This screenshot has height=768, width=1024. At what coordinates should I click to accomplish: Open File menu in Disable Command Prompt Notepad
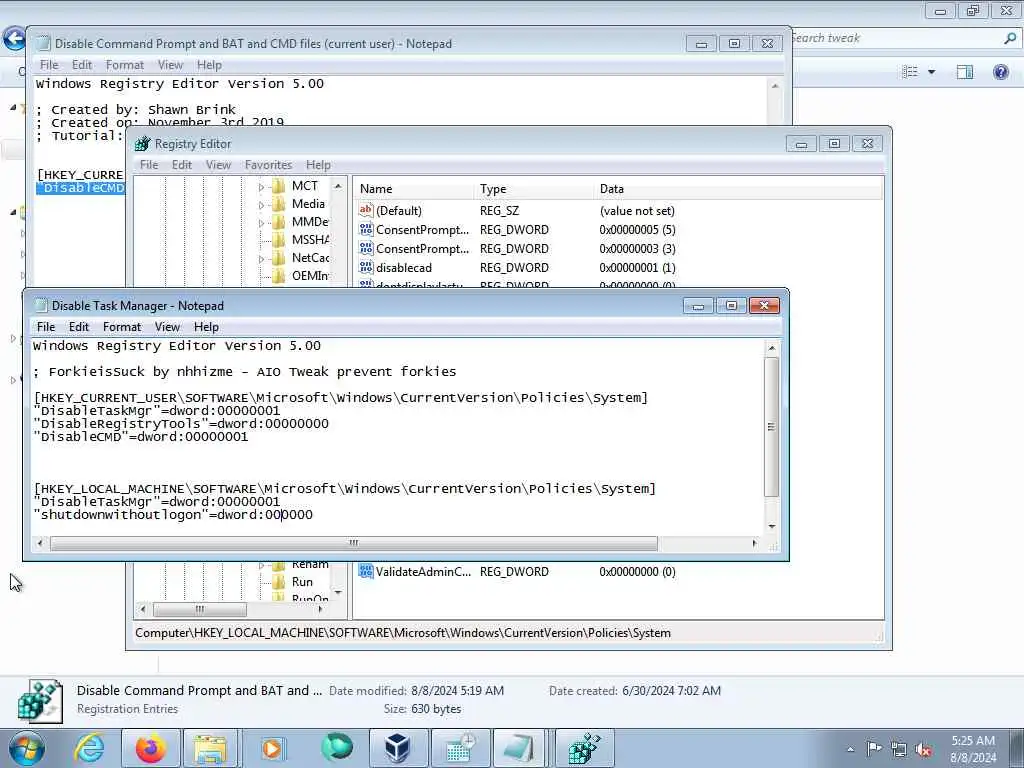coord(49,65)
